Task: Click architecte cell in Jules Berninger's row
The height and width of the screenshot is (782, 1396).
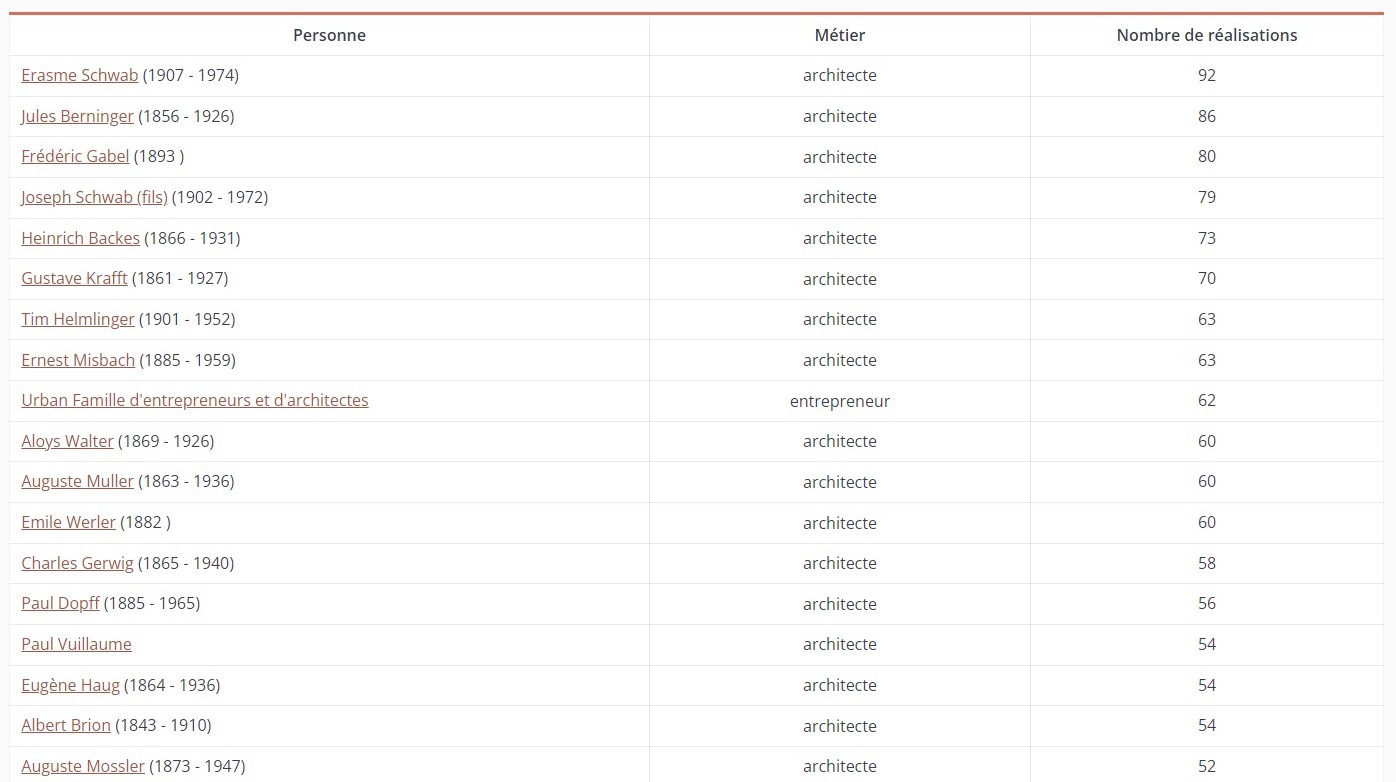Action: 840,116
